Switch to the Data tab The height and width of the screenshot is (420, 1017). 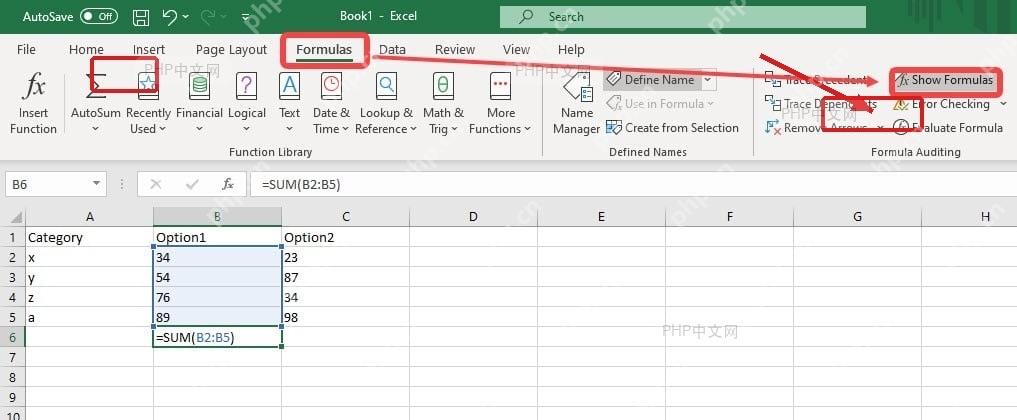pos(392,49)
